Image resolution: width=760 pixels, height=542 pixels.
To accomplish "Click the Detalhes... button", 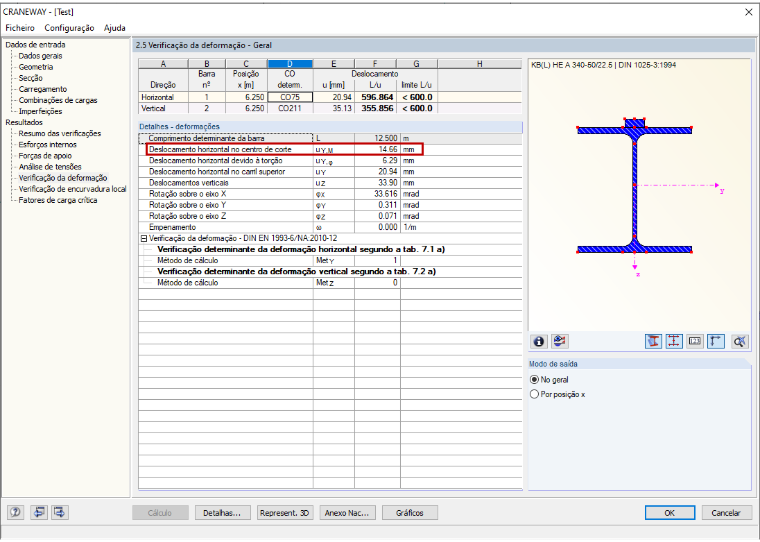I will [222, 513].
